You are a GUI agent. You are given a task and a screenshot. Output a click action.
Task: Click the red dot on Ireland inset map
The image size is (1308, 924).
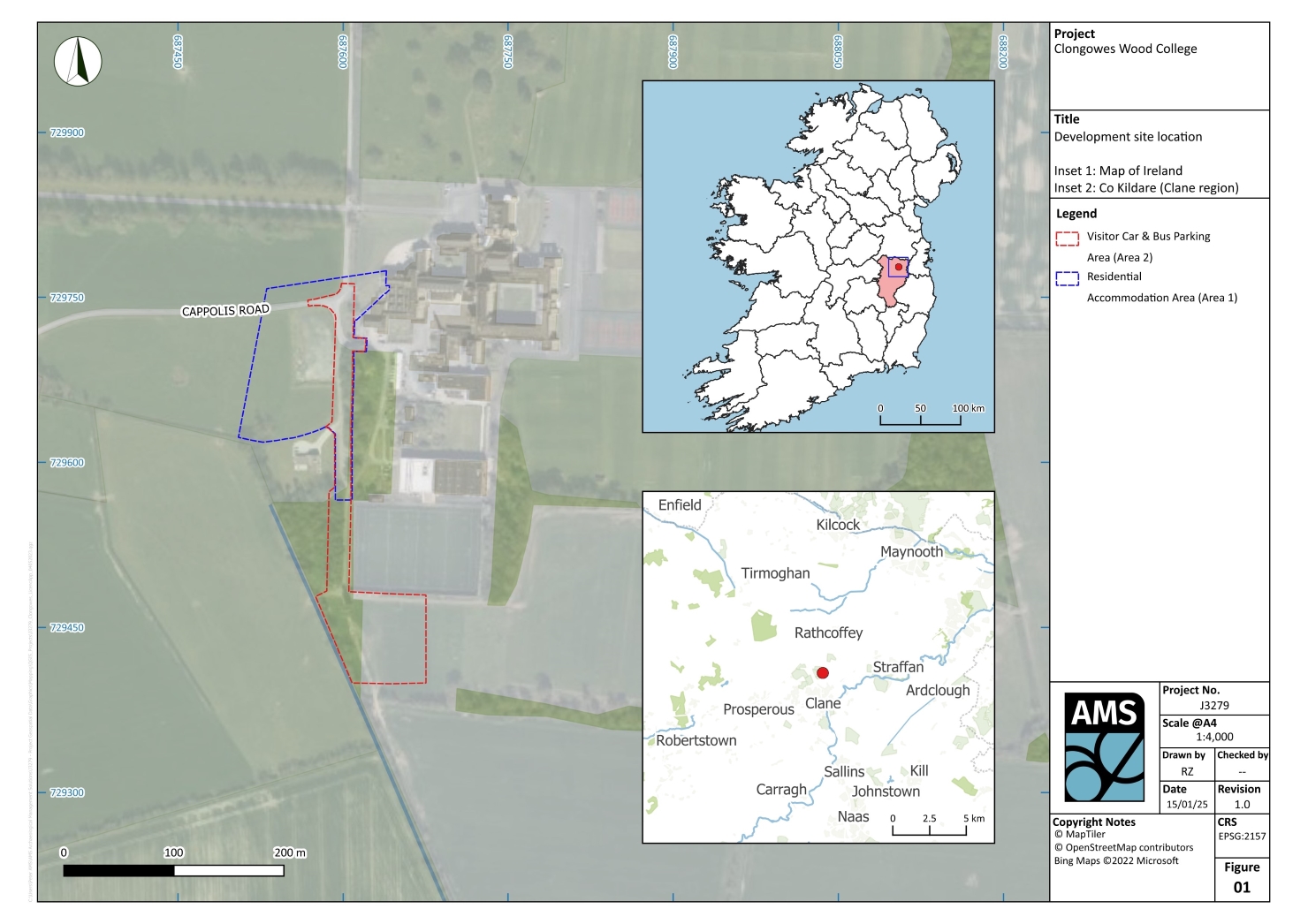[x=898, y=266]
